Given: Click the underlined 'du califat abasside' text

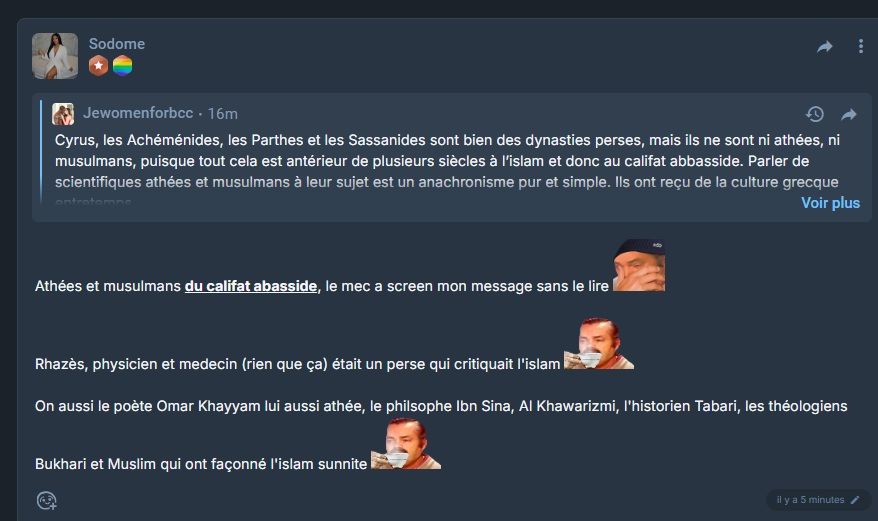Looking at the screenshot, I should [x=251, y=286].
